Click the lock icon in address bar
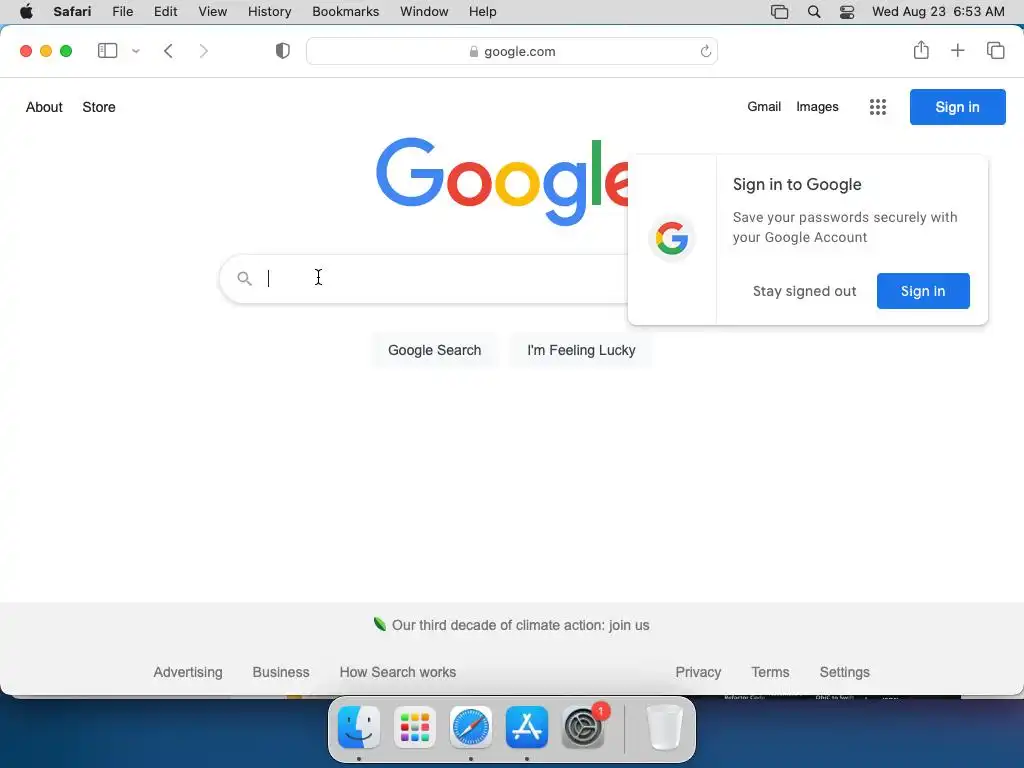The image size is (1024, 768). [473, 52]
